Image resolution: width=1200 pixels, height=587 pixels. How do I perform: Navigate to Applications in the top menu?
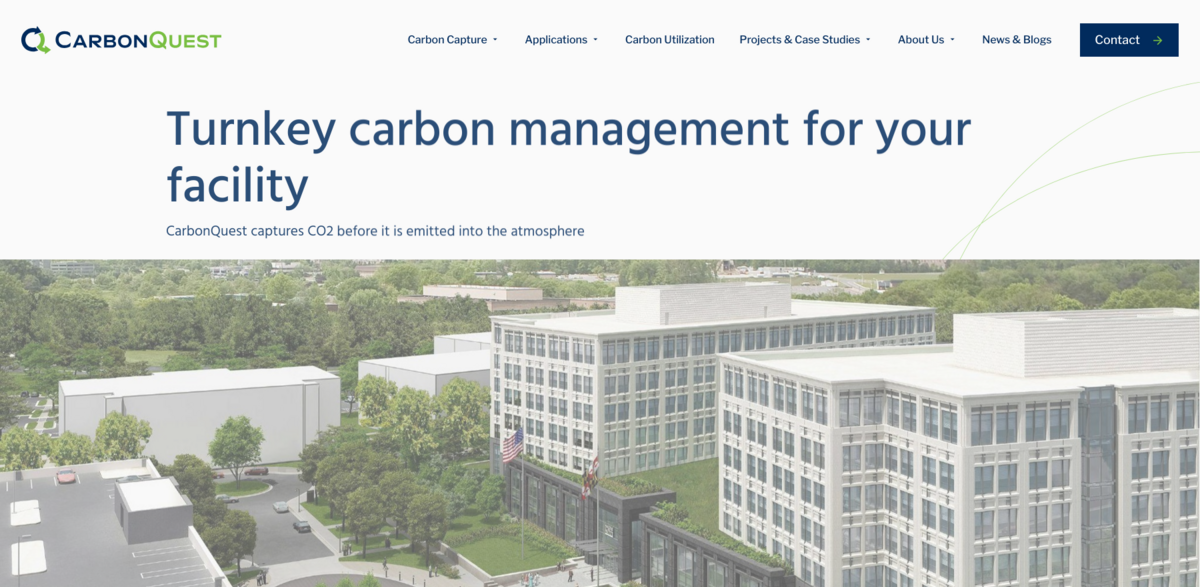click(556, 39)
